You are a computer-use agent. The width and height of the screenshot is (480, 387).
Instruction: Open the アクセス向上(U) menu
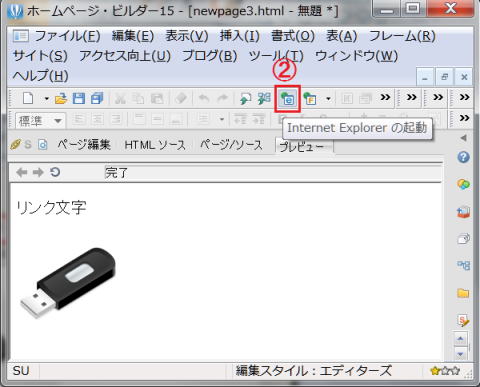(125, 56)
